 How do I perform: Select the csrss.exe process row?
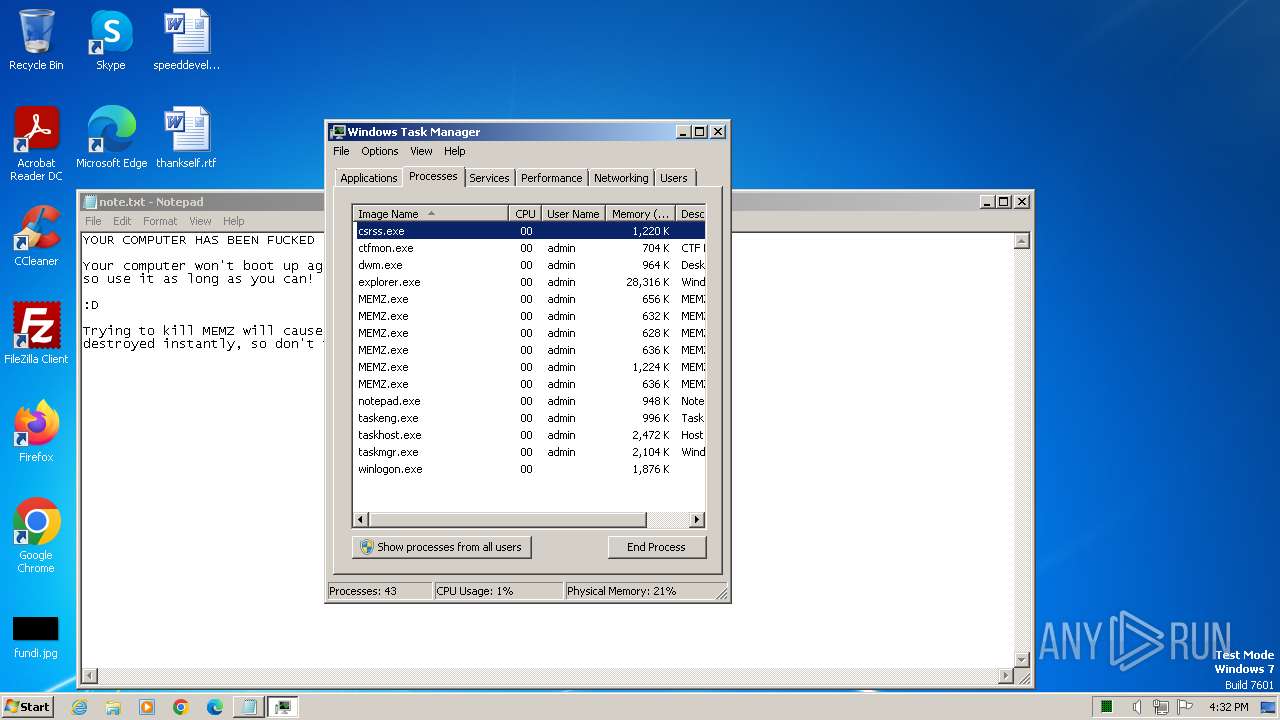point(530,231)
